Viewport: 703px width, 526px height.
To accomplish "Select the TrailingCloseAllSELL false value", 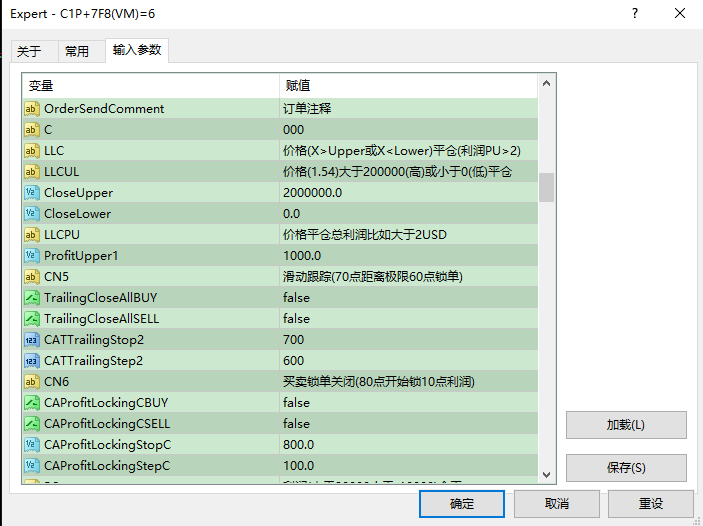I will tap(296, 319).
